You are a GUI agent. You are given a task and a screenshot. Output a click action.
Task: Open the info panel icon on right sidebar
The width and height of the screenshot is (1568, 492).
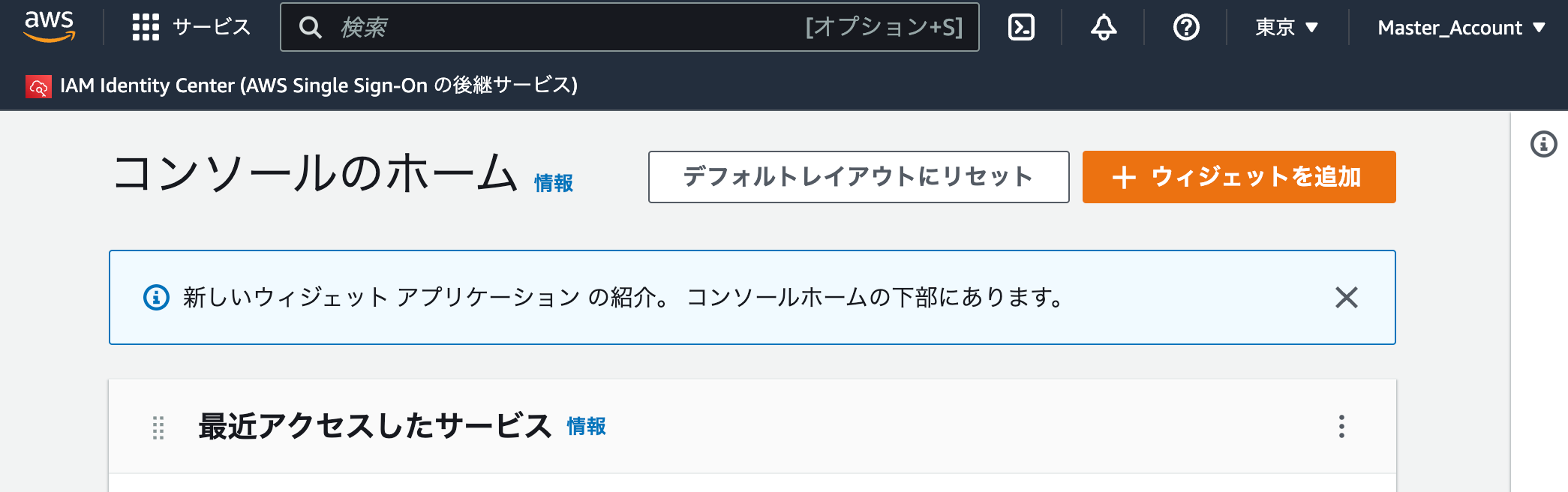(1543, 144)
